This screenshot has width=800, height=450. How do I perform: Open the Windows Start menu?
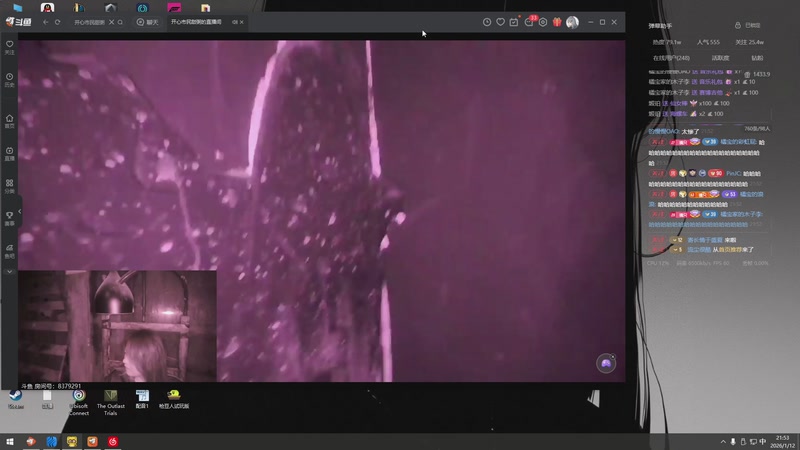click(9, 441)
